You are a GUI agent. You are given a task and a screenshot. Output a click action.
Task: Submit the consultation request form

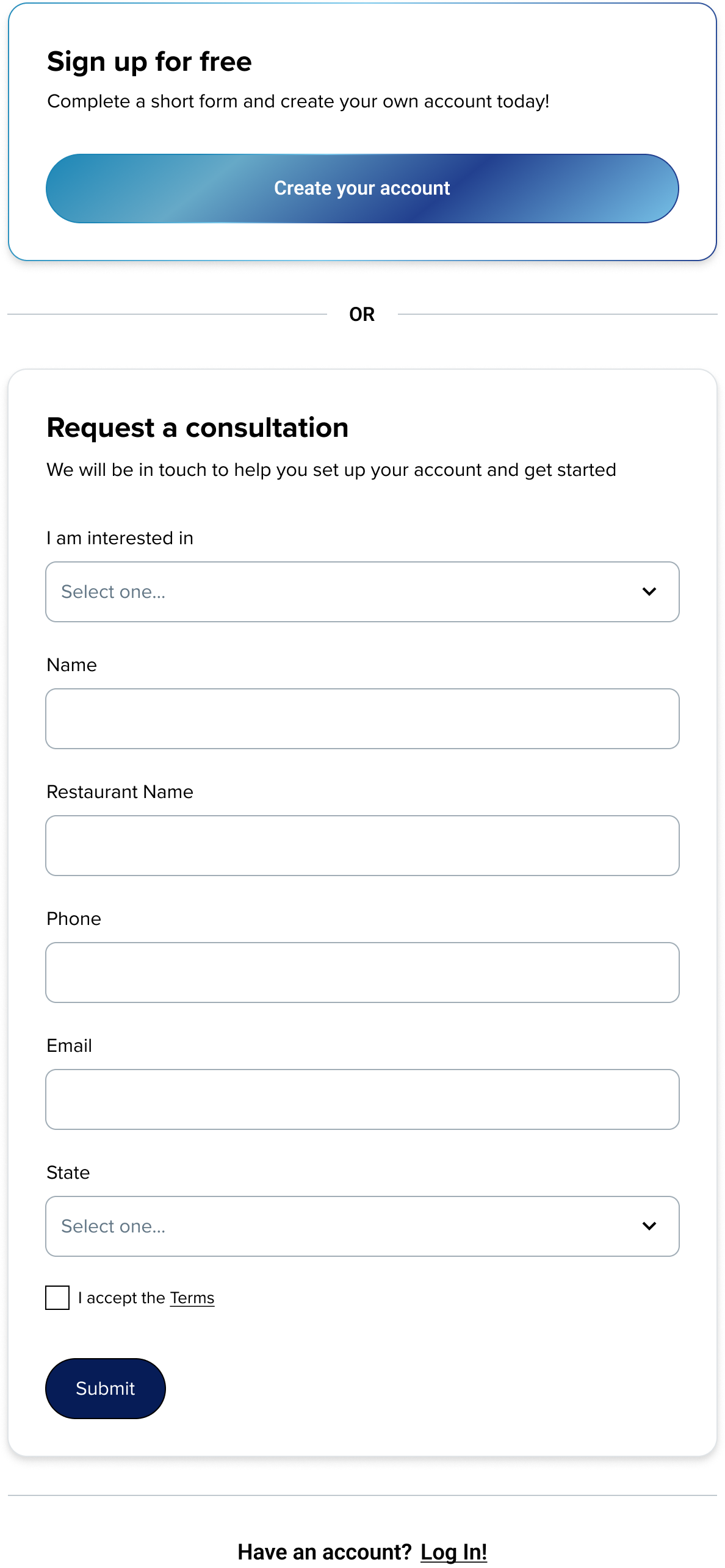click(105, 1389)
